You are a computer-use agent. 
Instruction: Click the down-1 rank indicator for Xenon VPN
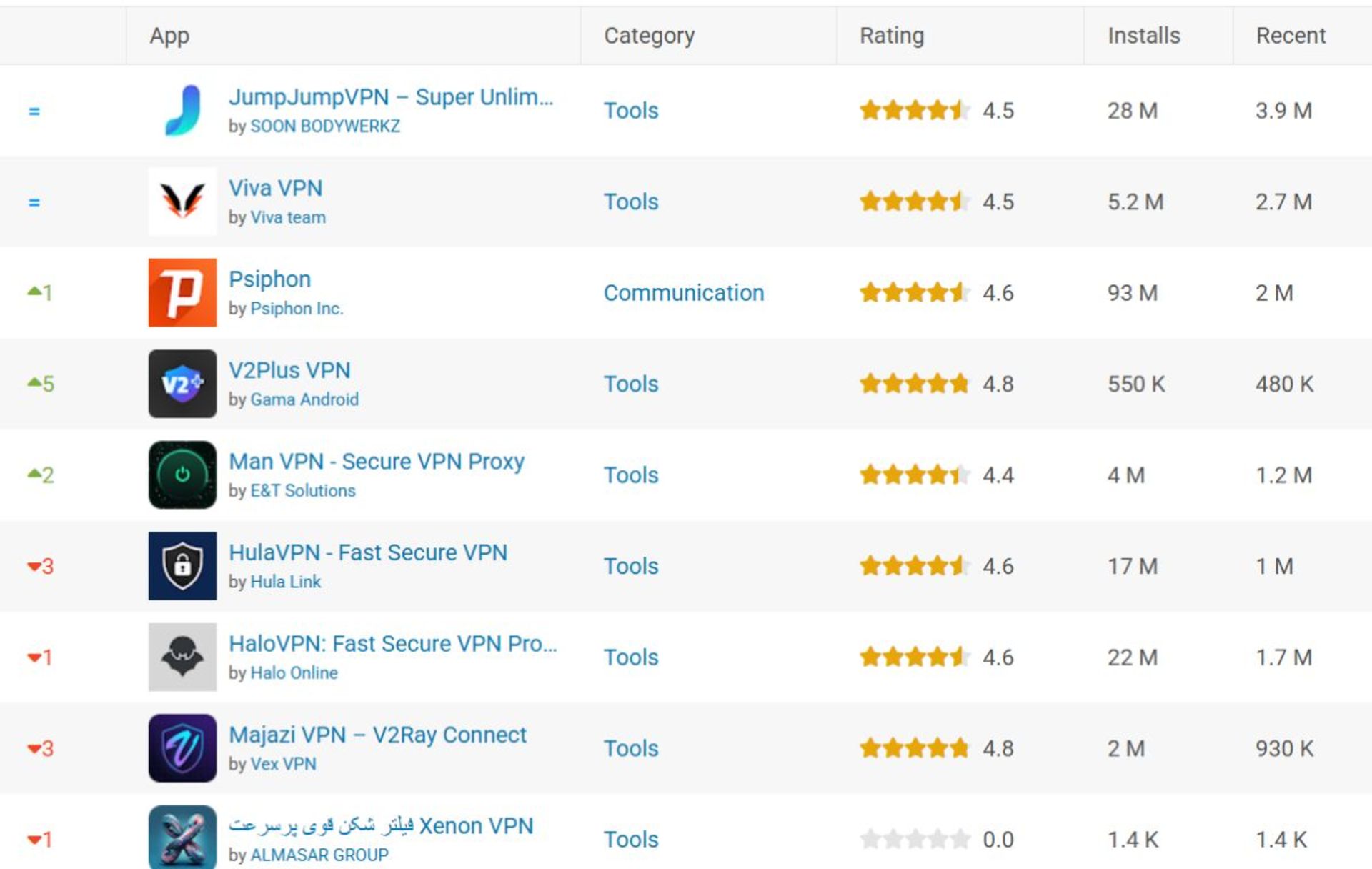pyautogui.click(x=40, y=839)
